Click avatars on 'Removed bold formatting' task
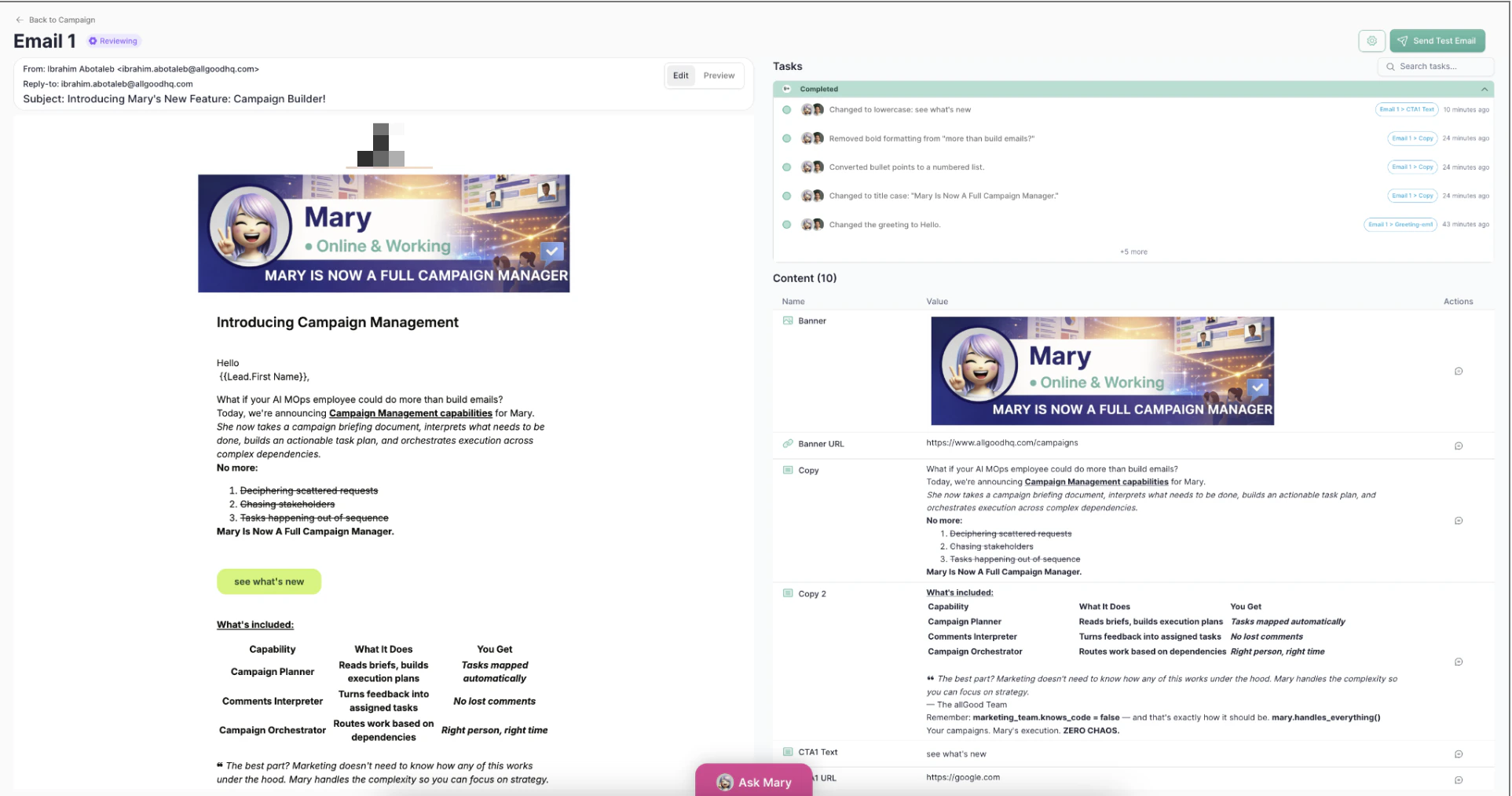Screen dimensions: 1512x796 (812, 138)
